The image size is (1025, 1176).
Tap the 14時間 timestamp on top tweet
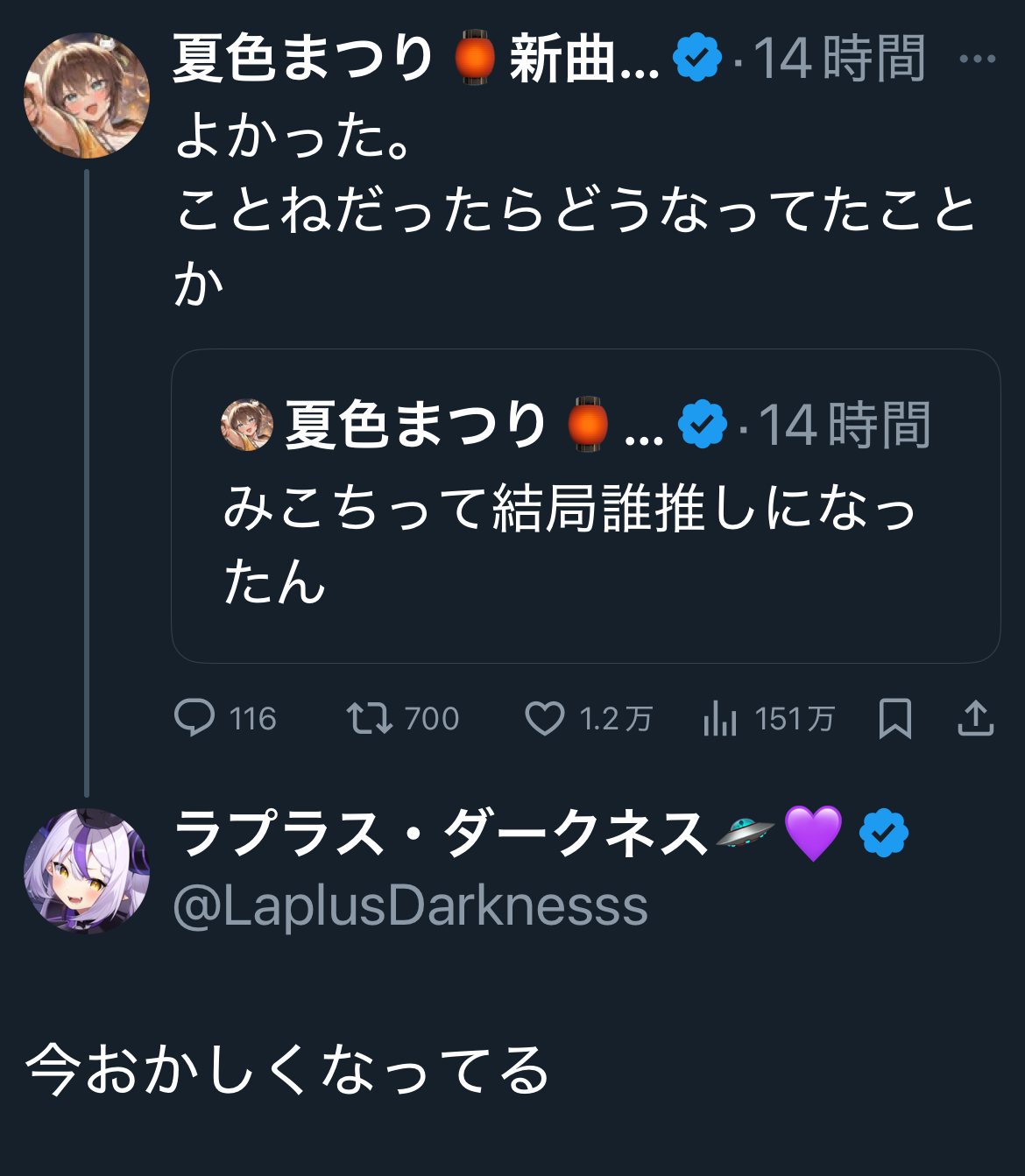pos(838,60)
